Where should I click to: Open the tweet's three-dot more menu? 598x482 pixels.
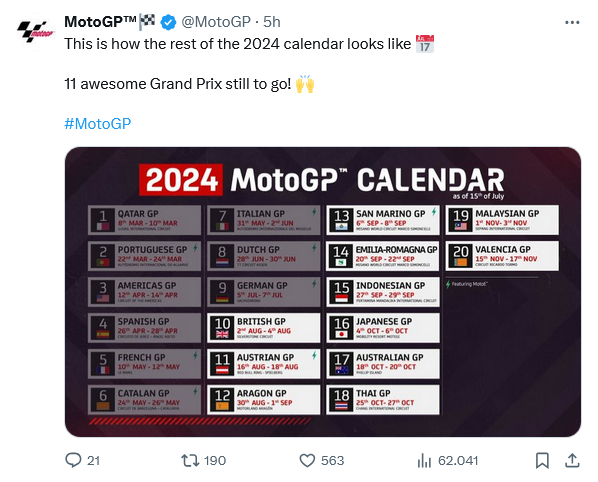pyautogui.click(x=572, y=23)
